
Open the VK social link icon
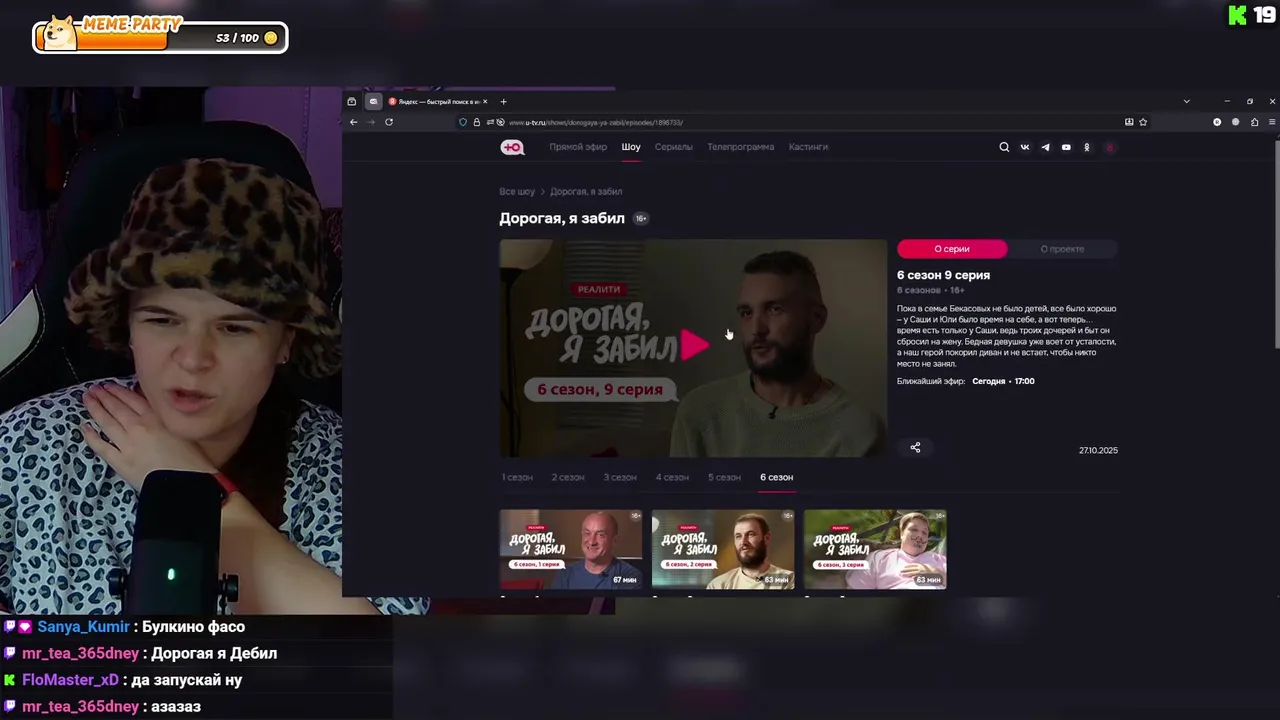(x=1025, y=147)
